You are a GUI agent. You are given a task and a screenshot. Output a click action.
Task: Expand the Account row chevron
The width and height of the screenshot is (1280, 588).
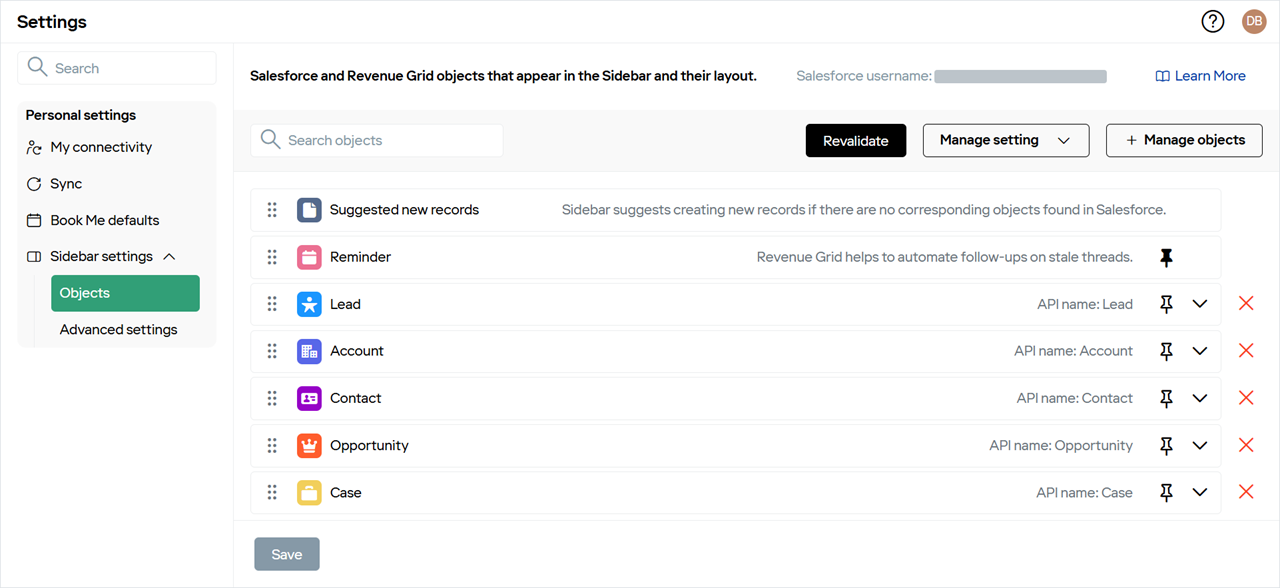[1200, 351]
